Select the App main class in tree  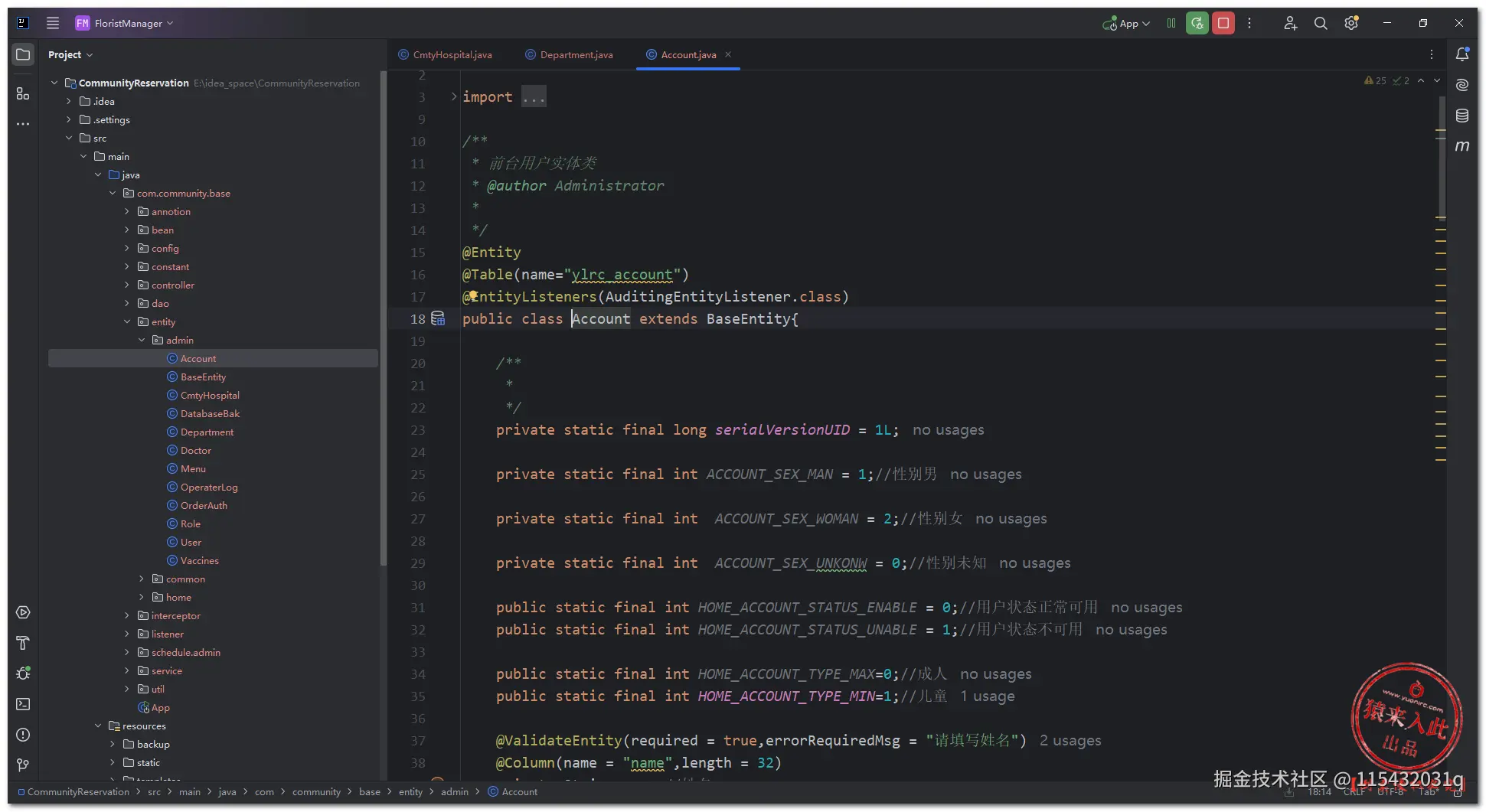[161, 707]
